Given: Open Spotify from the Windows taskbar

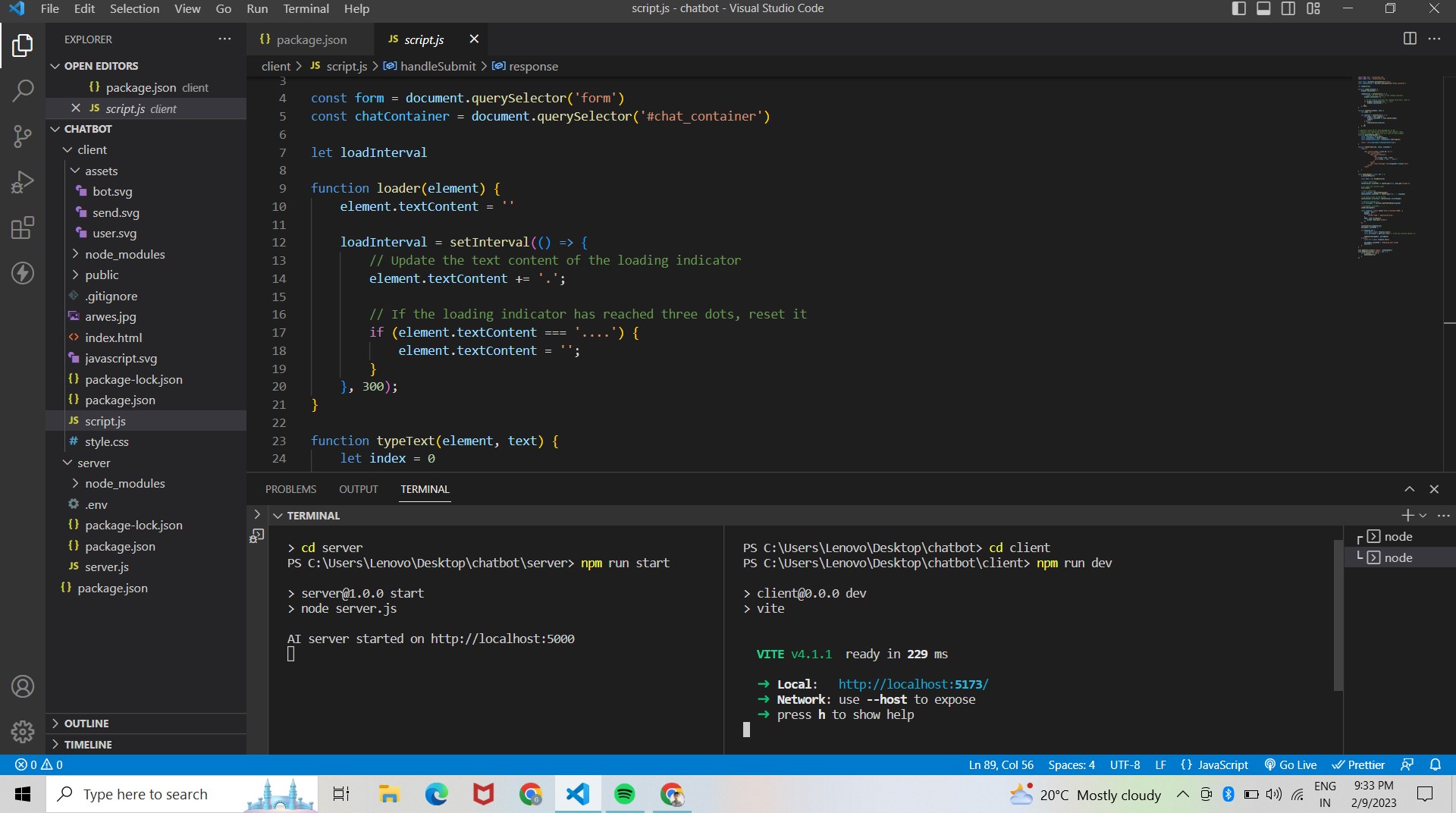Looking at the screenshot, I should (x=624, y=794).
